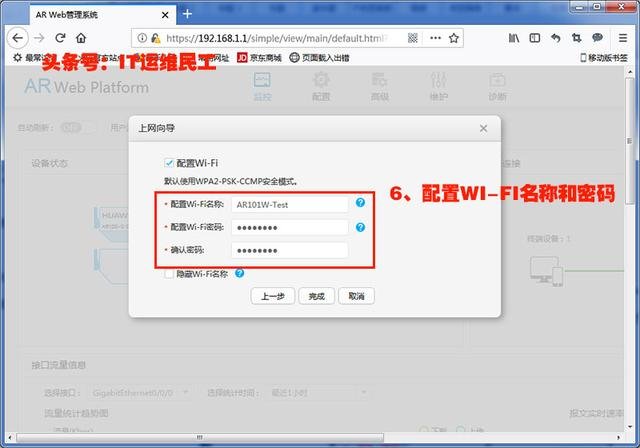Close the 上网向导 dialog with the X
The height and width of the screenshot is (448, 640).
tap(483, 129)
